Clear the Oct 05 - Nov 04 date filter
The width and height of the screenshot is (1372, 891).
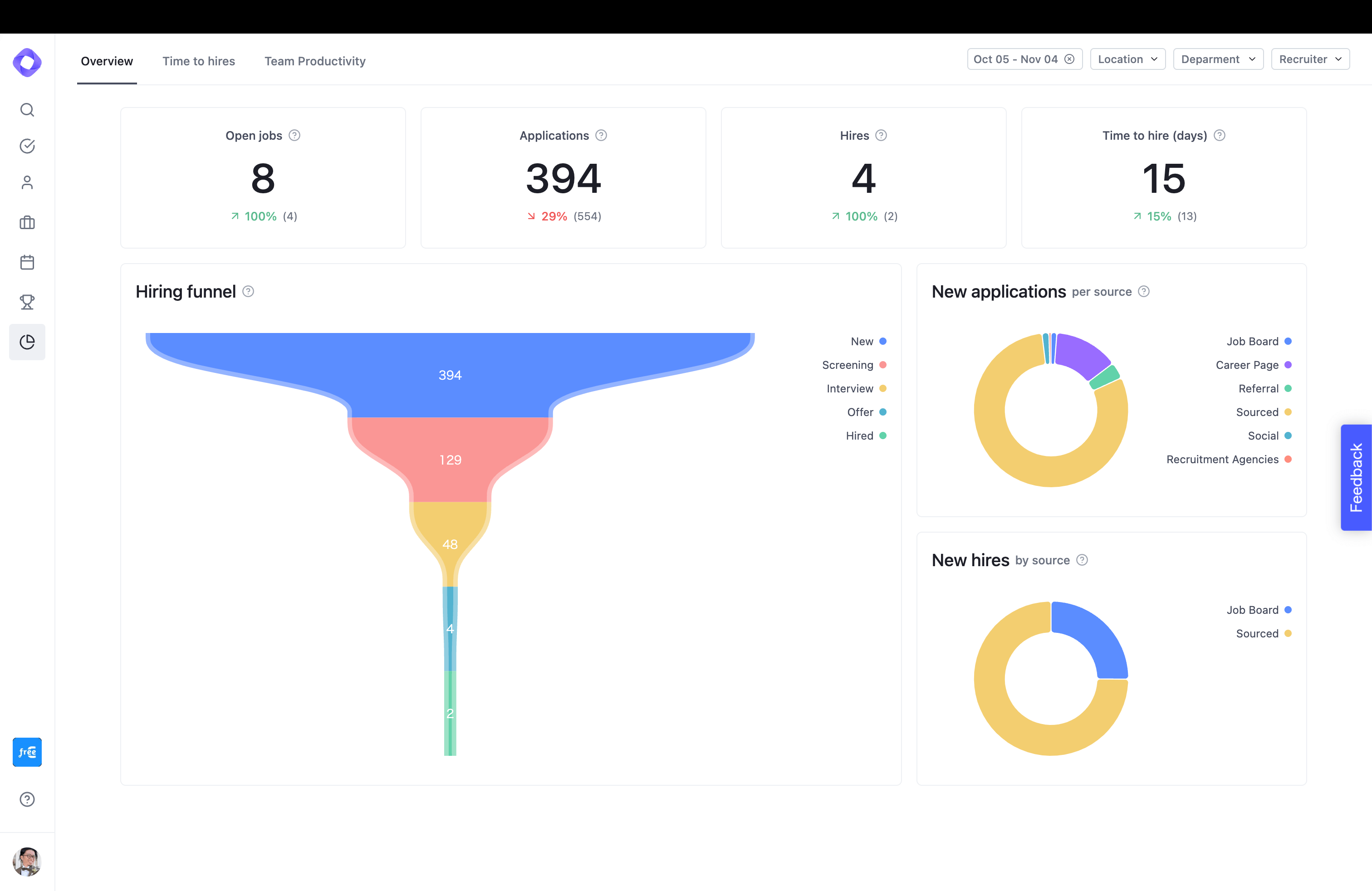(x=1069, y=59)
